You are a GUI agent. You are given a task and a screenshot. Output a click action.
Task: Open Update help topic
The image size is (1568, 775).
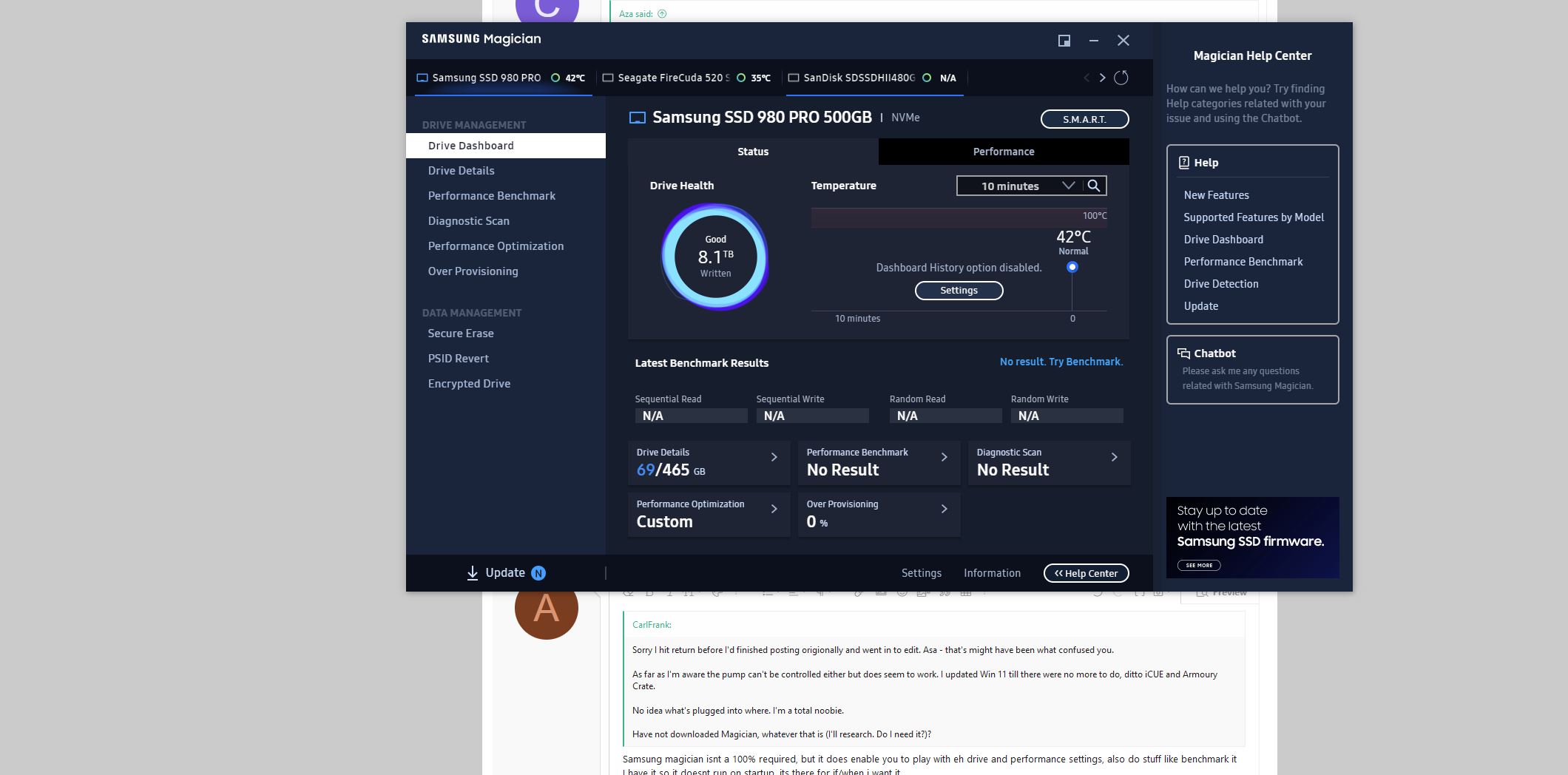tap(1201, 306)
